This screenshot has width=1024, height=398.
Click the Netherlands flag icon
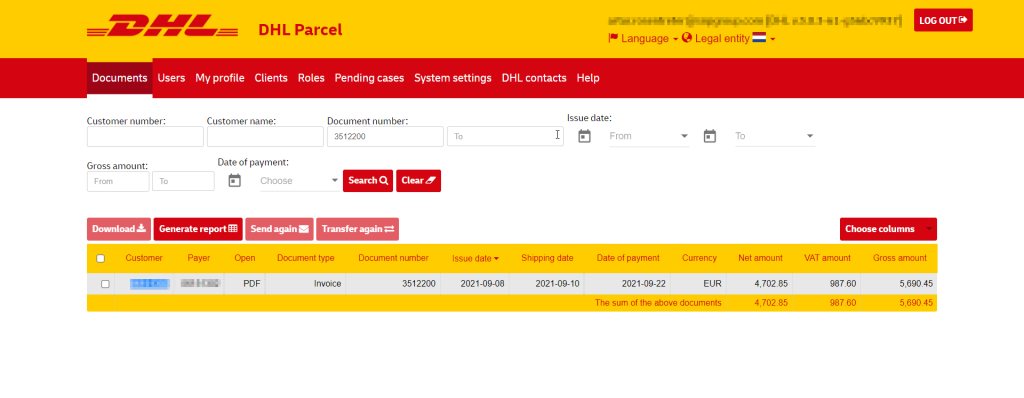[759, 39]
